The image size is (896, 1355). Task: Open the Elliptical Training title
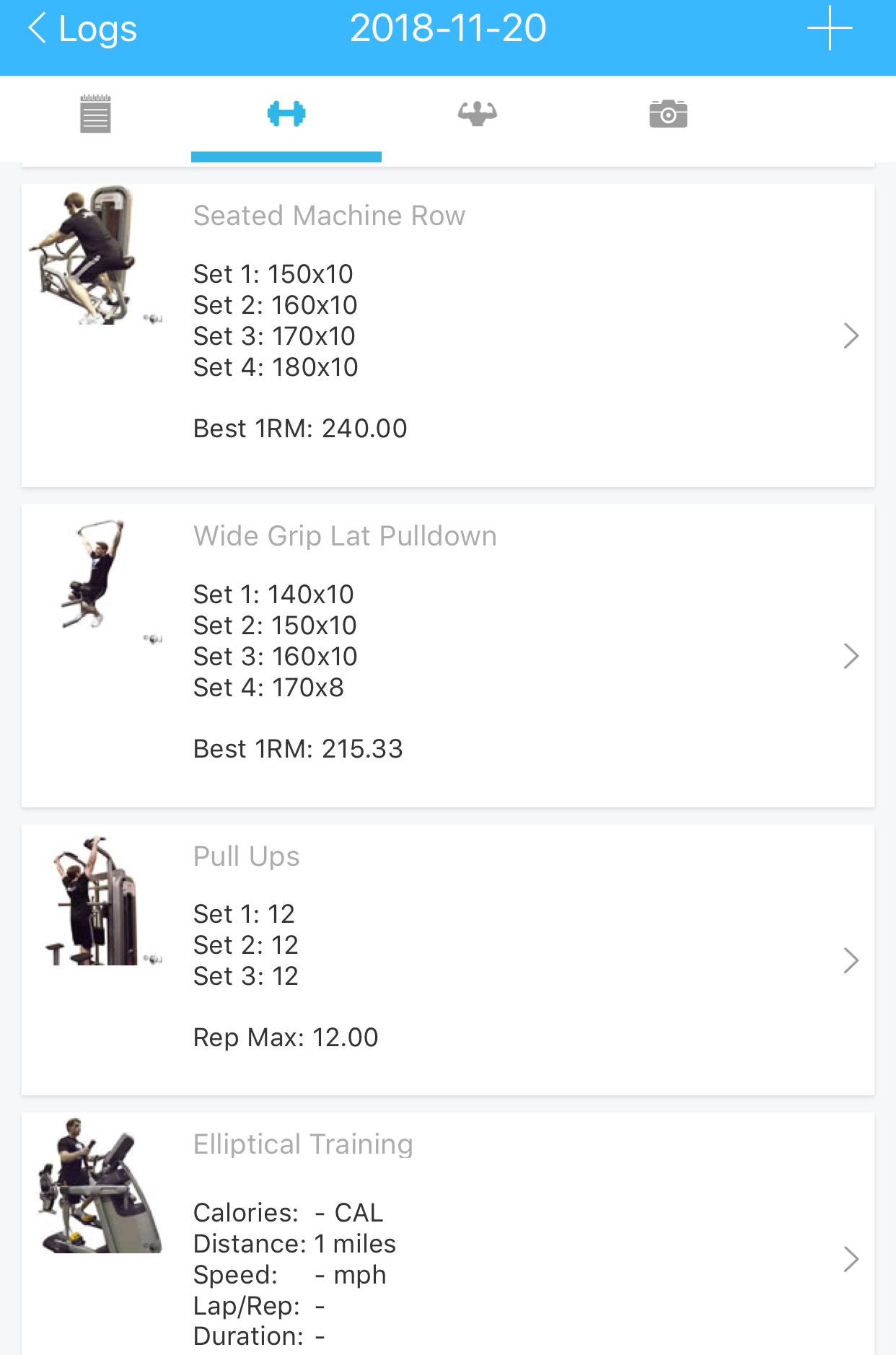click(303, 1144)
